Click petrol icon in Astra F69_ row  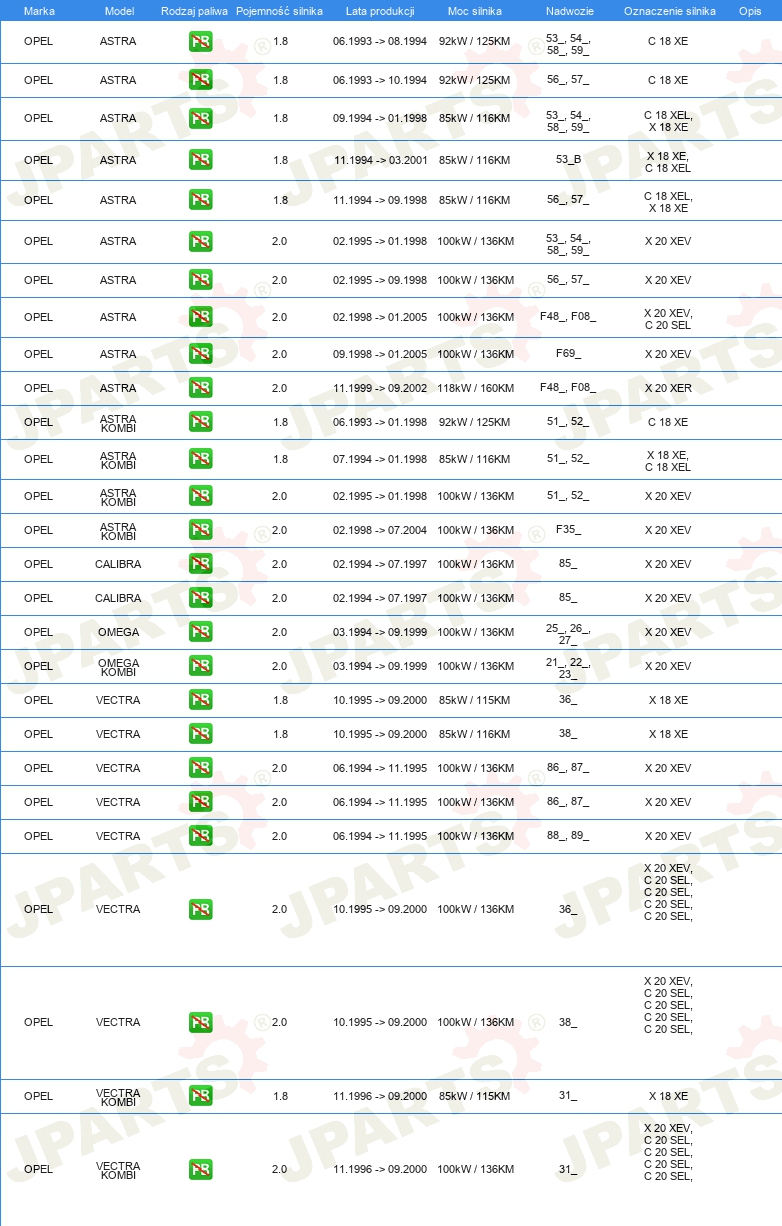[x=200, y=354]
